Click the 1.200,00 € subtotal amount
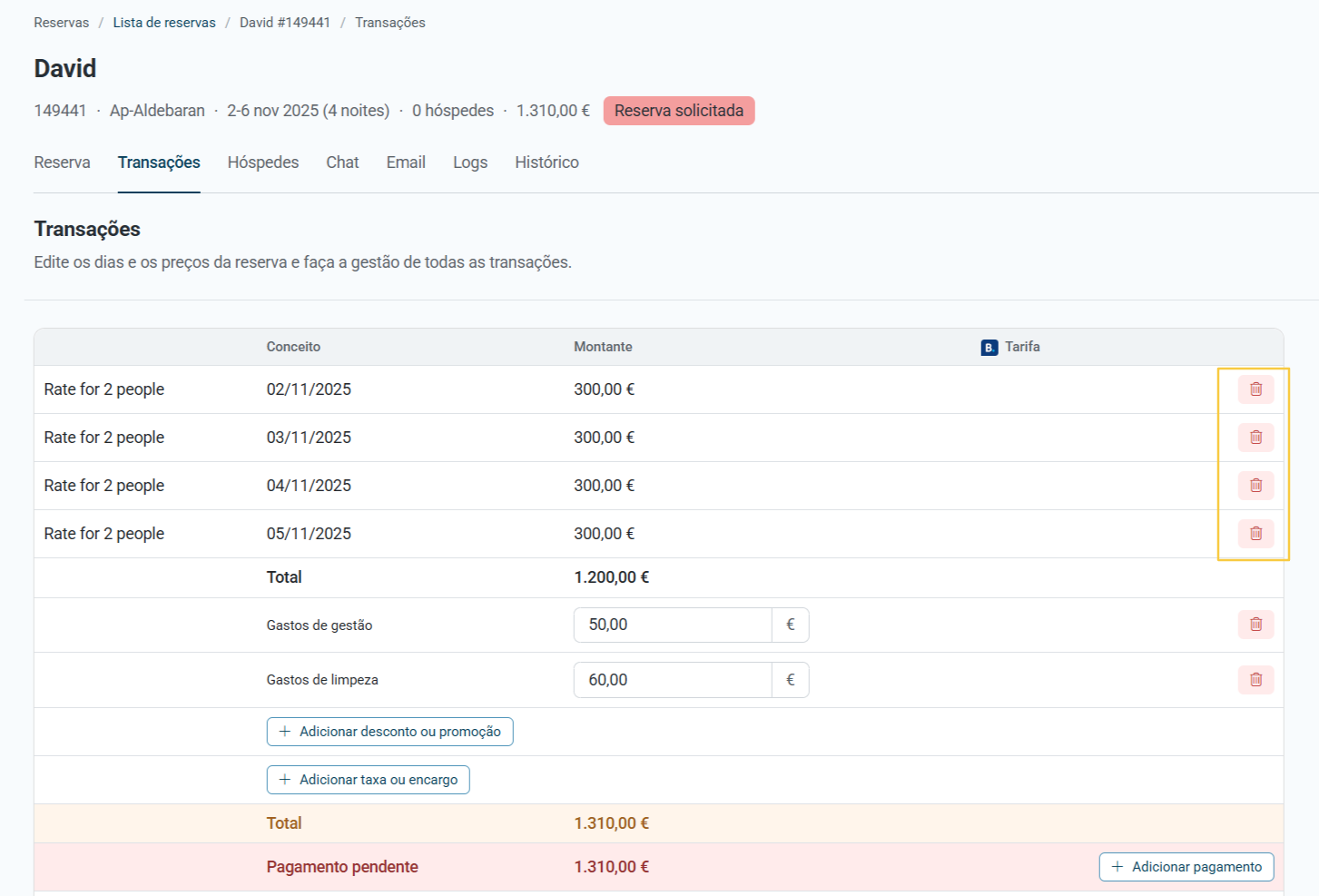 point(612,577)
